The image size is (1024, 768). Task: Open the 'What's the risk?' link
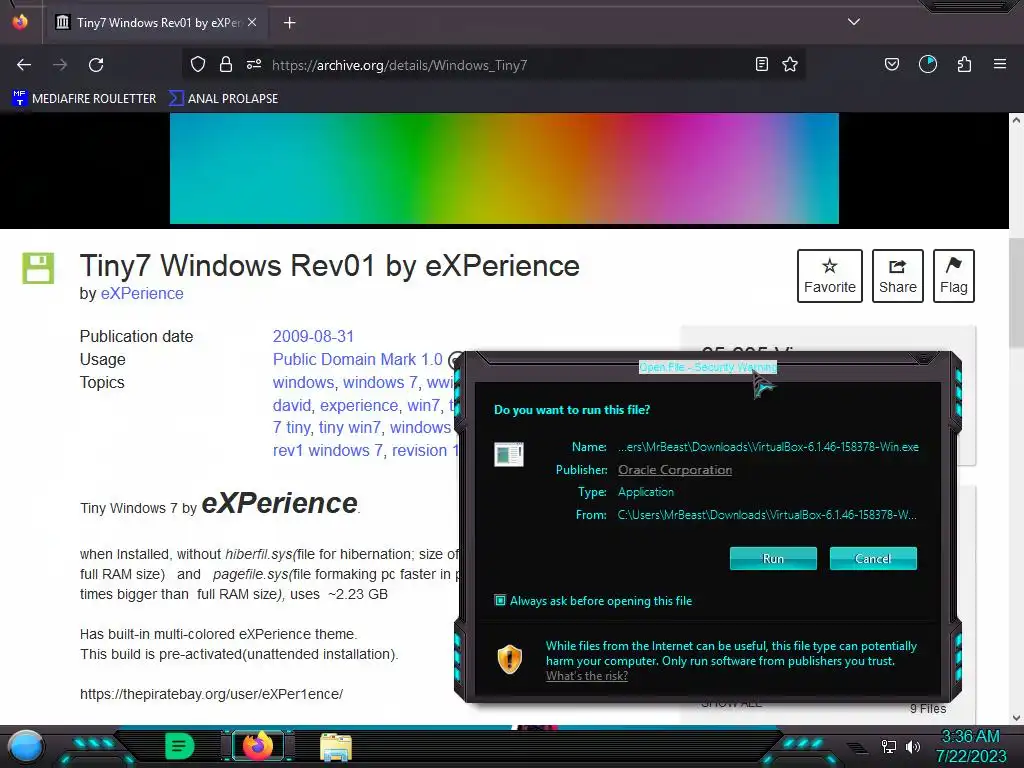click(586, 676)
